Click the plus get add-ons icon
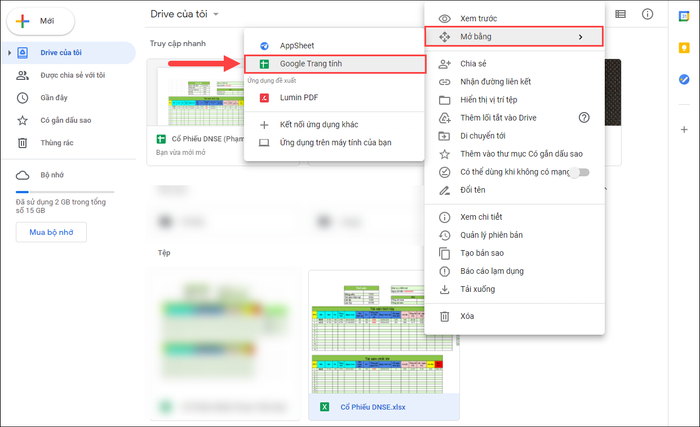700x427 pixels. (684, 130)
